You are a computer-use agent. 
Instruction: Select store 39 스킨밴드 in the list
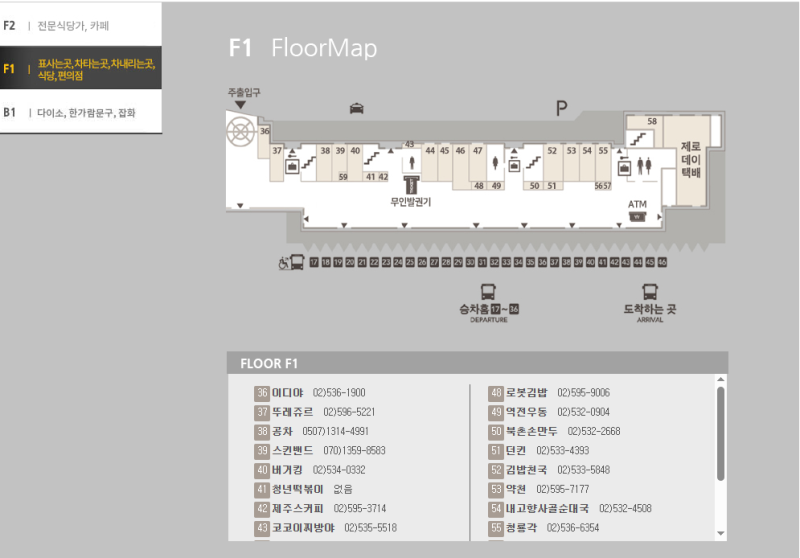click(x=320, y=451)
